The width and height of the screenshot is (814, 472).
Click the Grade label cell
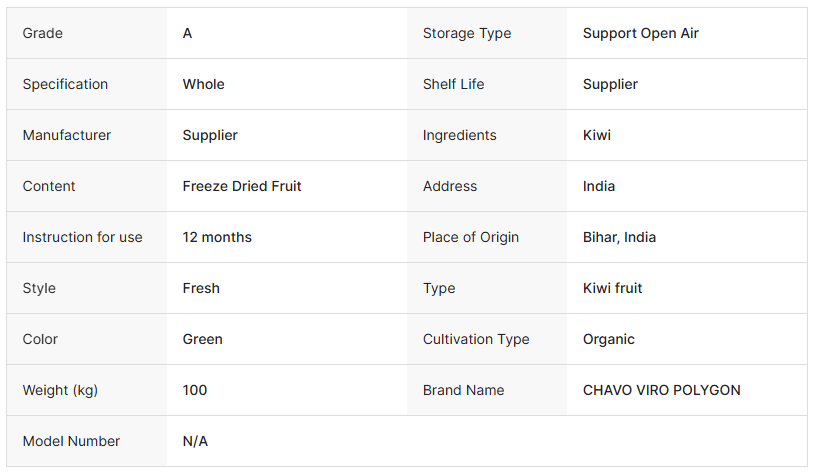pos(43,33)
